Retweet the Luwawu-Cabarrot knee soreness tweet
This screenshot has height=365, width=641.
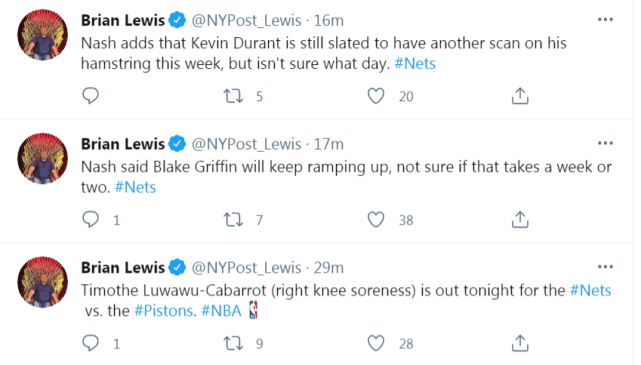(233, 343)
